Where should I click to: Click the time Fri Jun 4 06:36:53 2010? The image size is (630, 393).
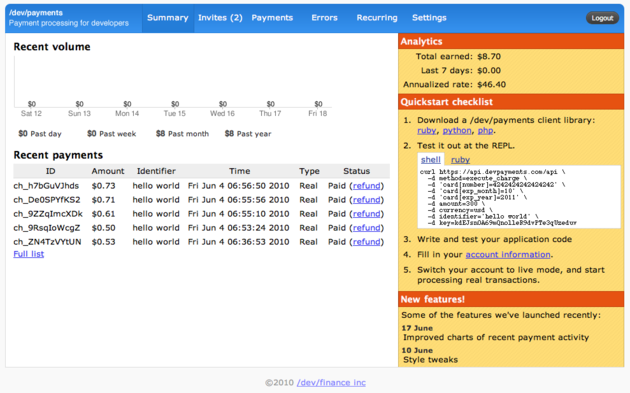pyautogui.click(x=238, y=242)
